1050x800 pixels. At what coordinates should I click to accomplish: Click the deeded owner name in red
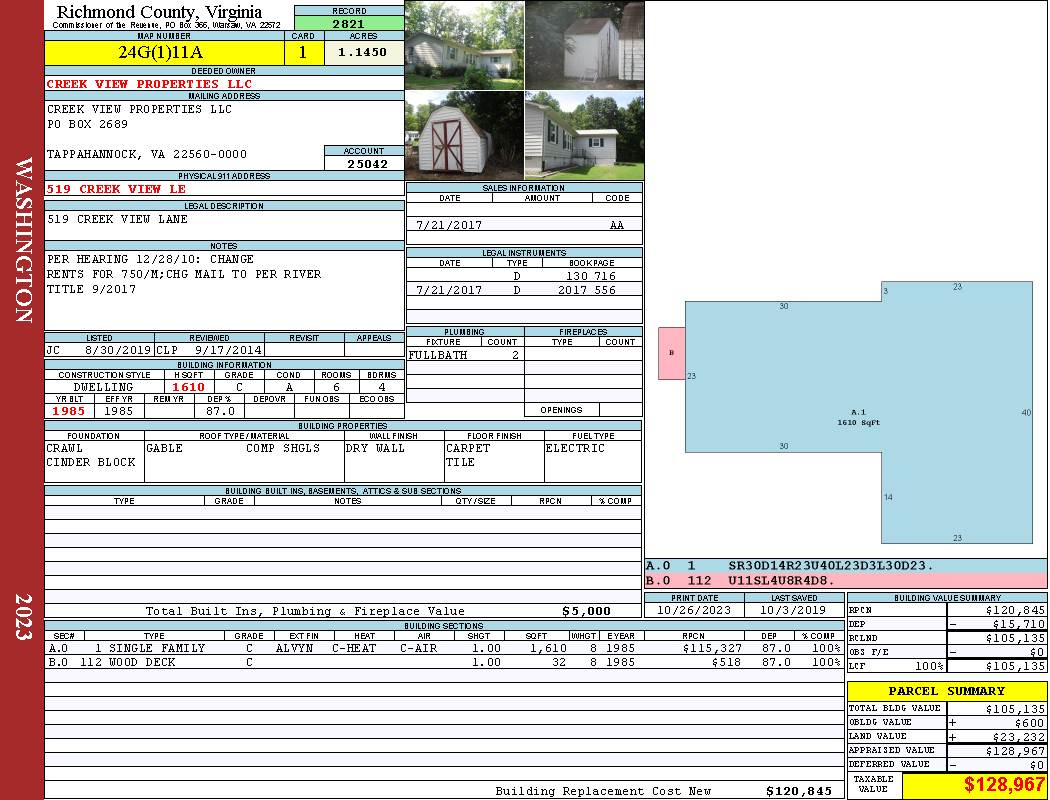(150, 84)
